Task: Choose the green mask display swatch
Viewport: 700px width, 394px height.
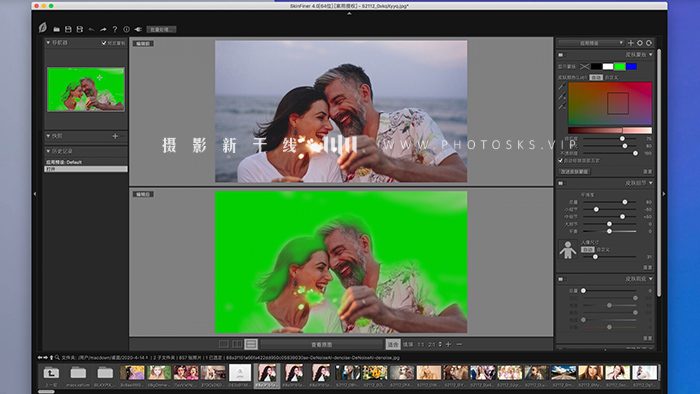Action: [x=620, y=66]
